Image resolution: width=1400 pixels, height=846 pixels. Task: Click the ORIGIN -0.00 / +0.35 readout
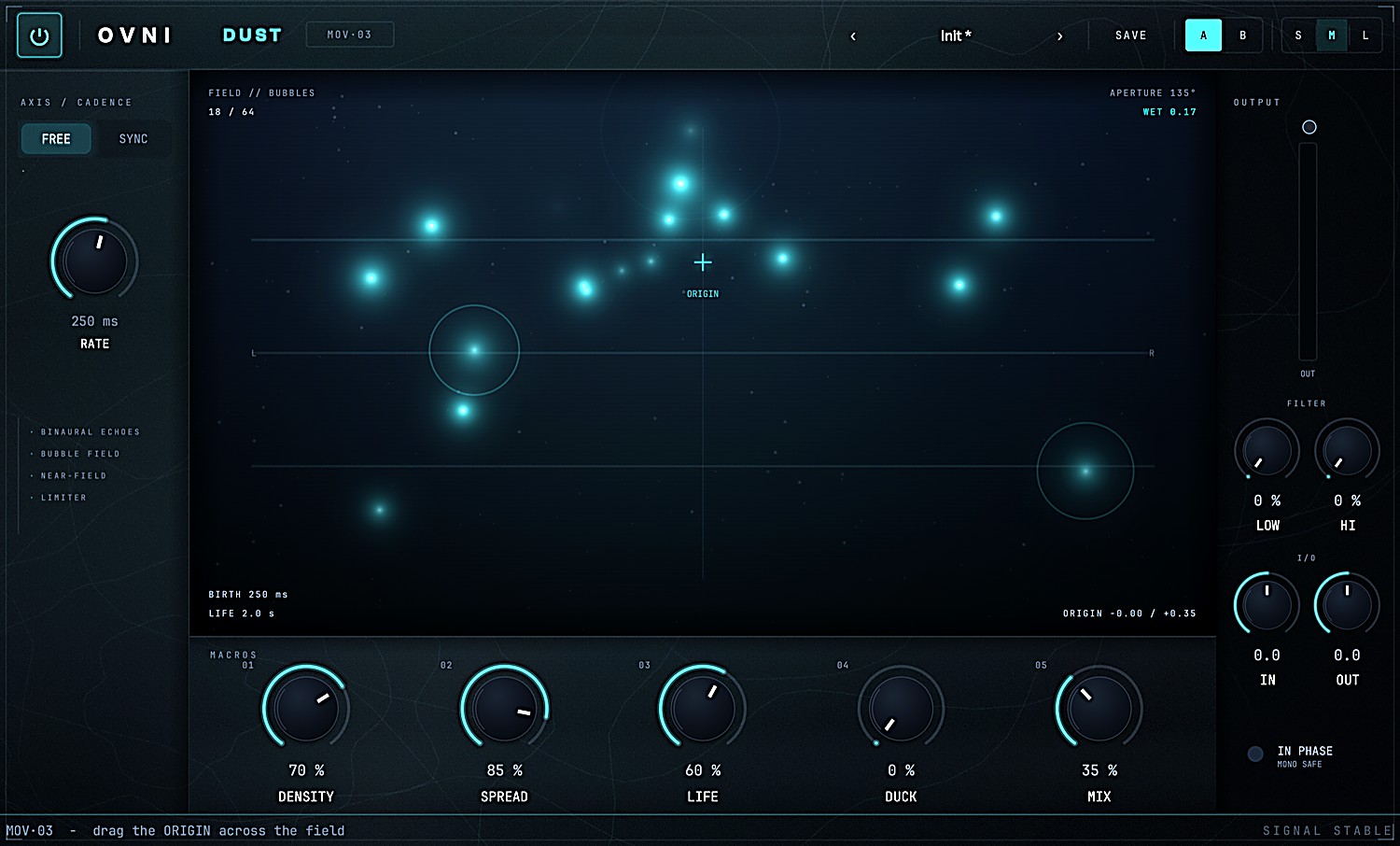1129,613
